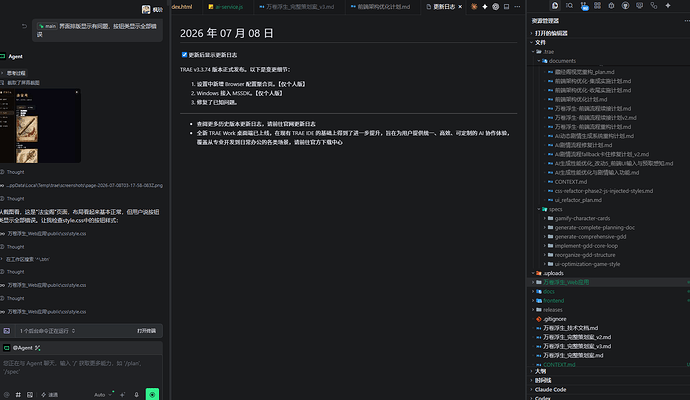Click the split editor layout icon

click(506, 7)
